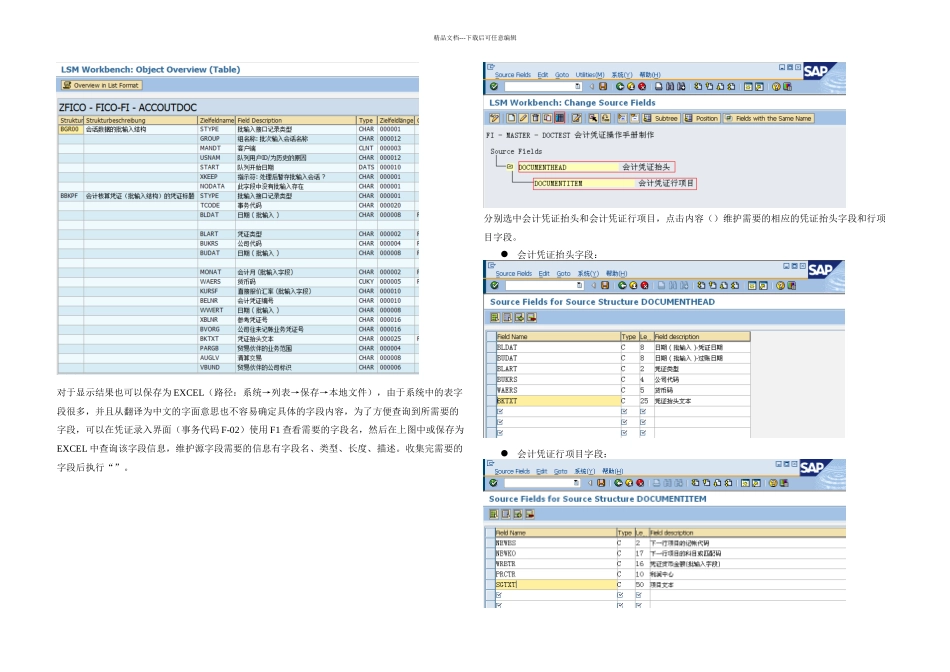Click yellow Exit icon in DOCUMENTITEM window
Viewport: 950px width, 672px height.
(629, 483)
